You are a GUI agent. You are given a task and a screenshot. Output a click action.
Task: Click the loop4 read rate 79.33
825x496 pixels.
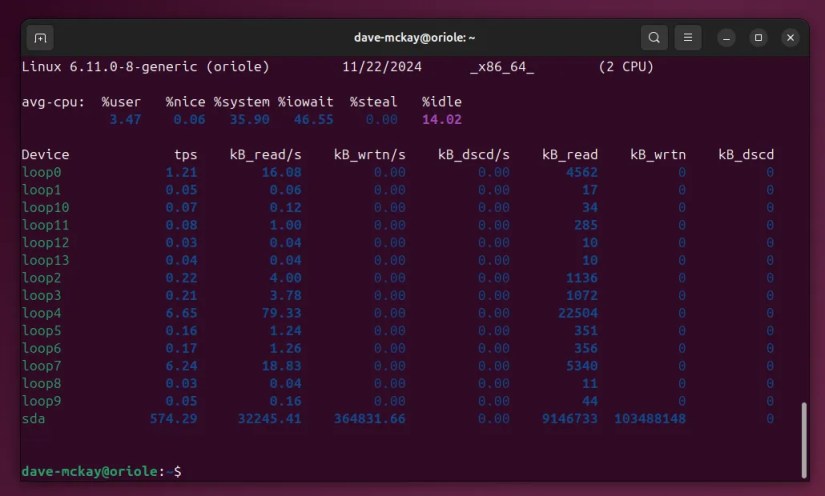tap(281, 313)
